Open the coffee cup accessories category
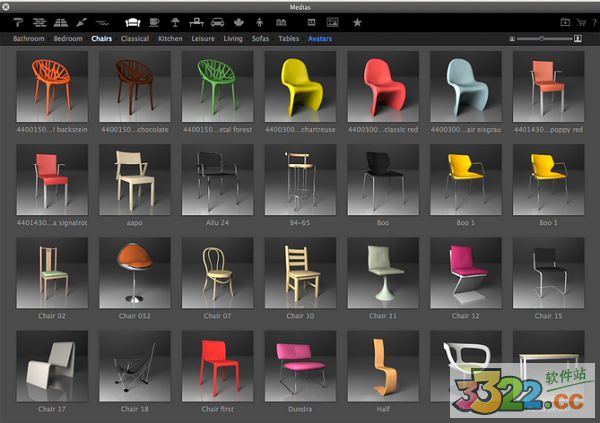The height and width of the screenshot is (423, 600). 154,21
